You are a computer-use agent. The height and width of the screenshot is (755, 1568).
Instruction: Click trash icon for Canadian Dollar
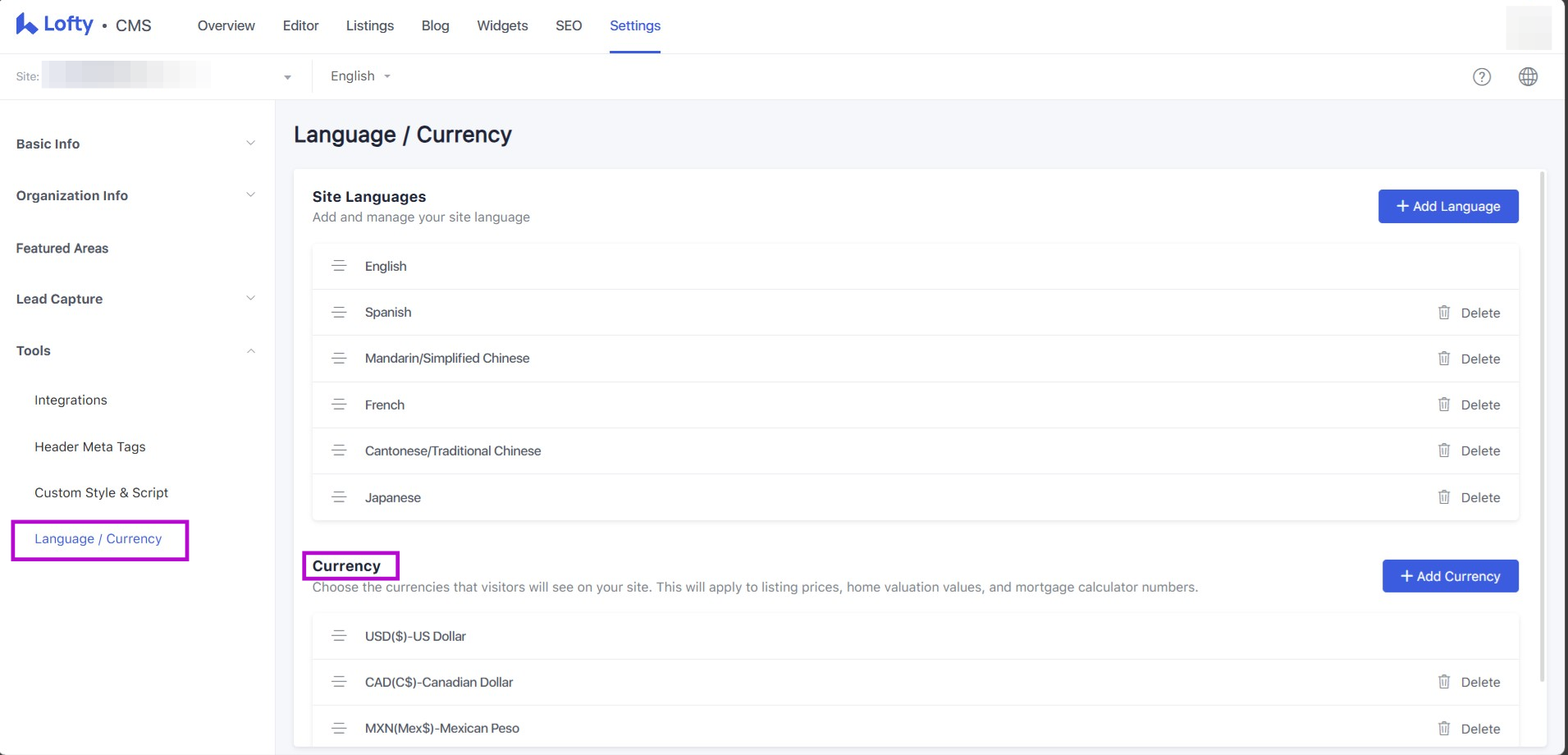(x=1443, y=682)
